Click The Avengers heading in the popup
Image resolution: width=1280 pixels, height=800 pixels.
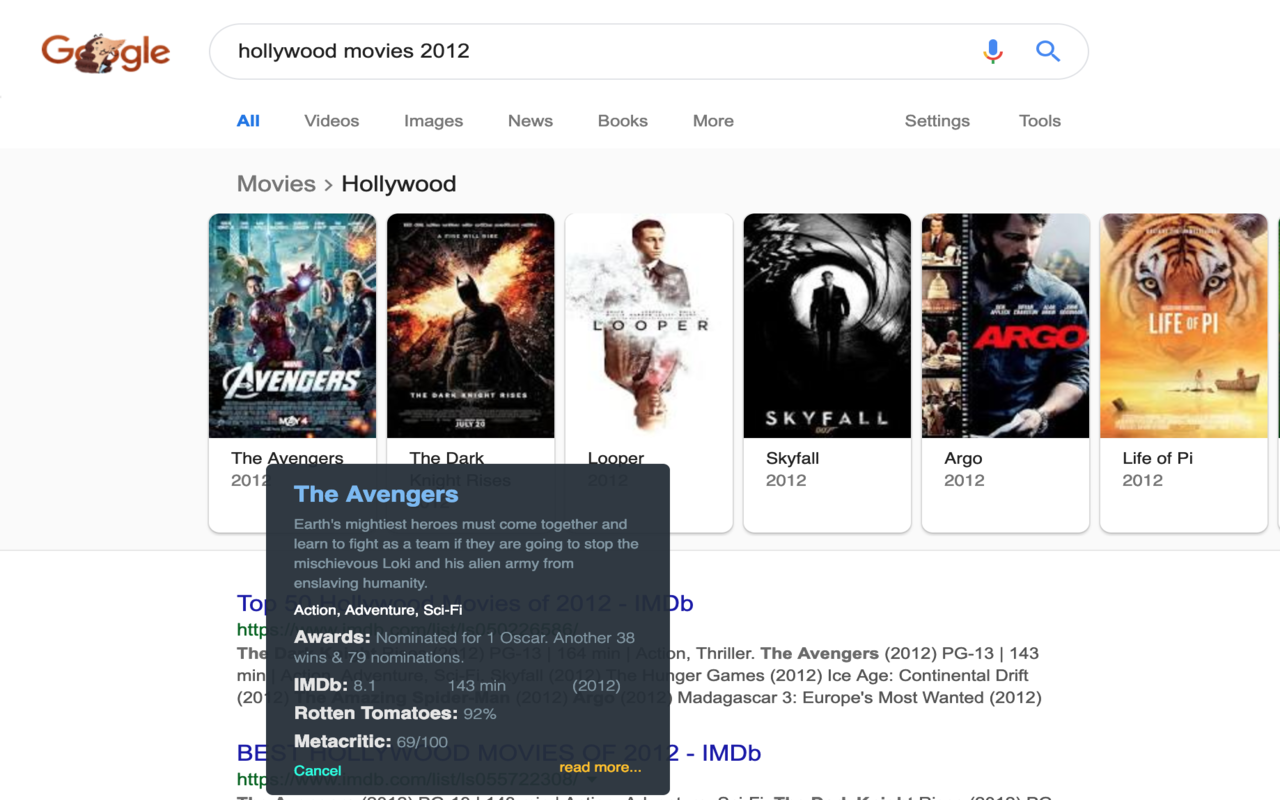coord(376,494)
